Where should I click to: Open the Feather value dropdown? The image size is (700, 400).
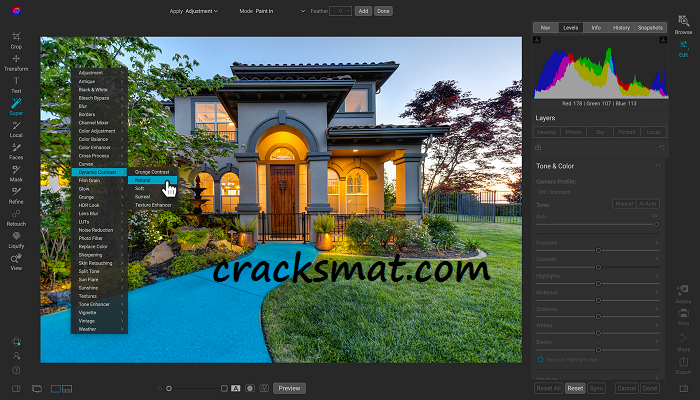point(341,11)
